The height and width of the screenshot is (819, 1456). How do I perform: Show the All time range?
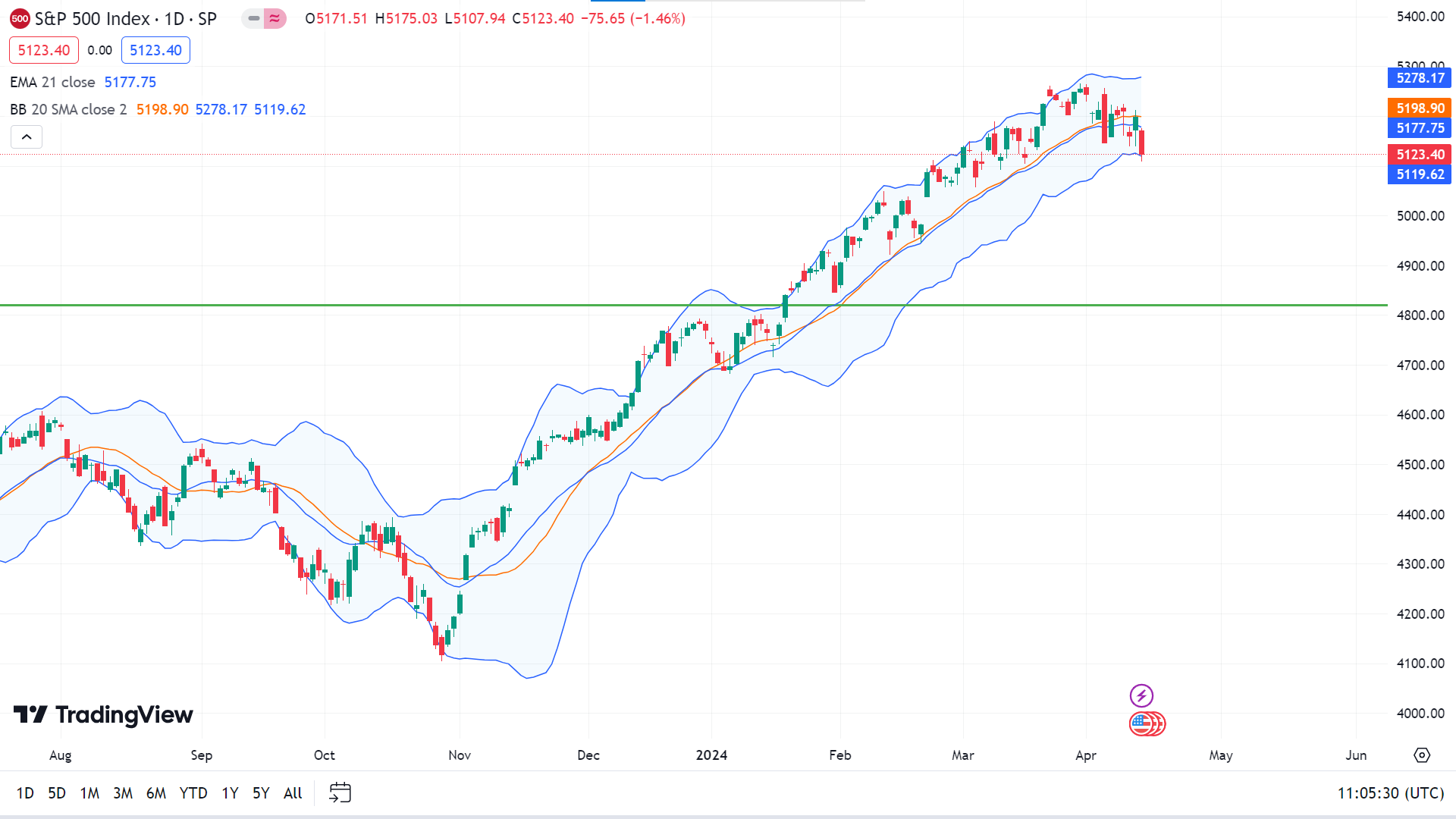pyautogui.click(x=293, y=793)
